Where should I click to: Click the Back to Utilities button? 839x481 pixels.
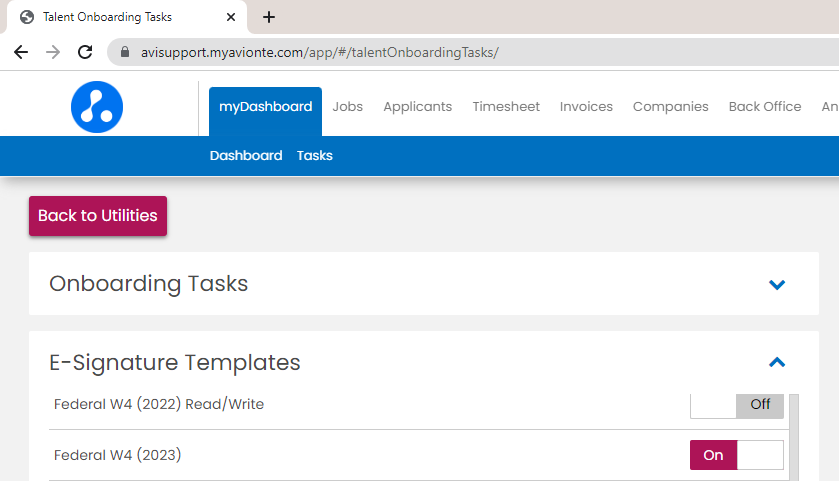click(98, 216)
